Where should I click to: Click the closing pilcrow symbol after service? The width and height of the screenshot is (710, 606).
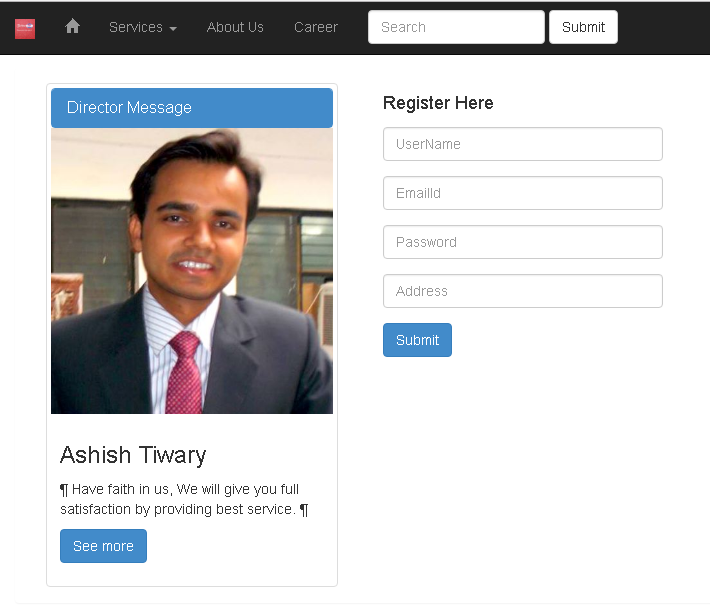point(304,510)
